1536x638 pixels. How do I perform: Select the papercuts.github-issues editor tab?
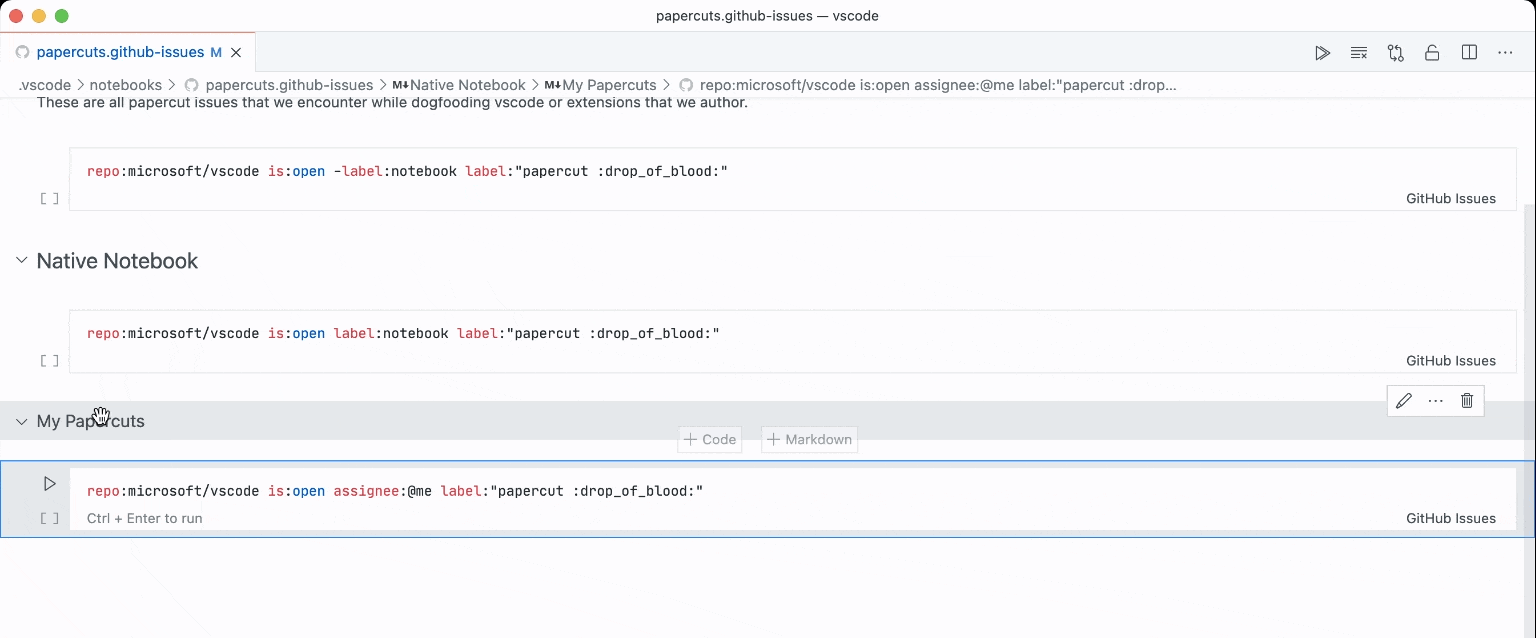pos(120,52)
